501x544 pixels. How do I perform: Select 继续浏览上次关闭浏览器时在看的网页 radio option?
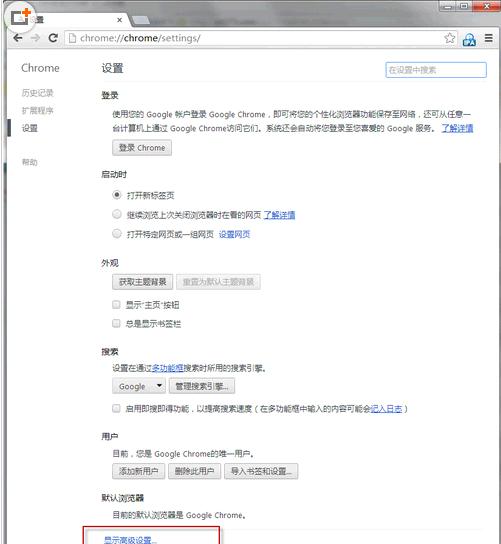[x=117, y=214]
